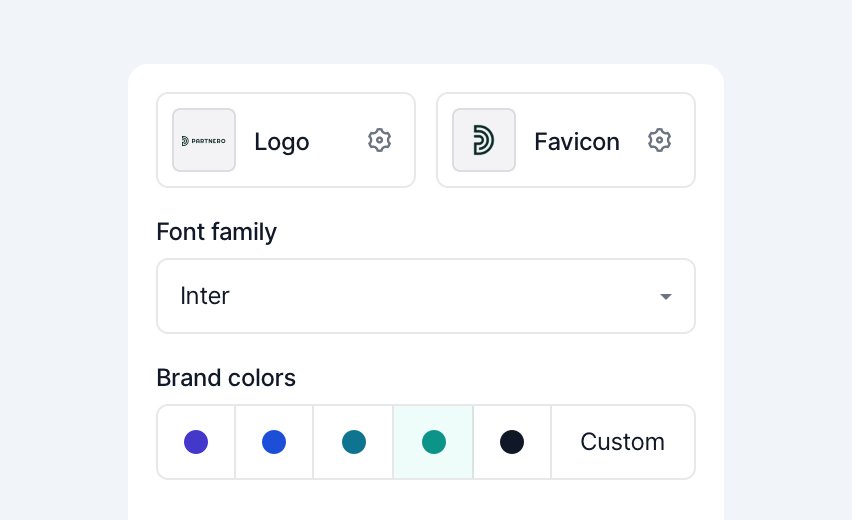This screenshot has height=520, width=852.
Task: Click the PARTNERO wordmark in the logo tile
Action: pyautogui.click(x=208, y=141)
